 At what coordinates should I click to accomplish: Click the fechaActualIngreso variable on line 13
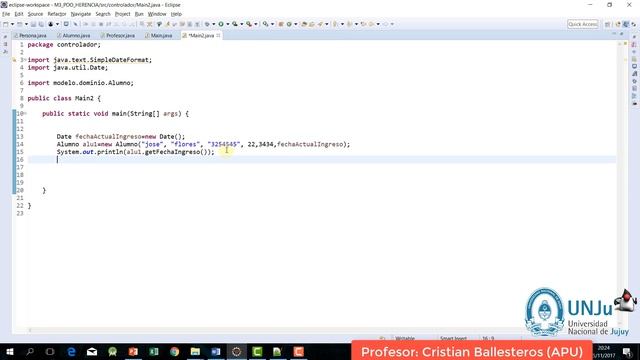tap(108, 136)
